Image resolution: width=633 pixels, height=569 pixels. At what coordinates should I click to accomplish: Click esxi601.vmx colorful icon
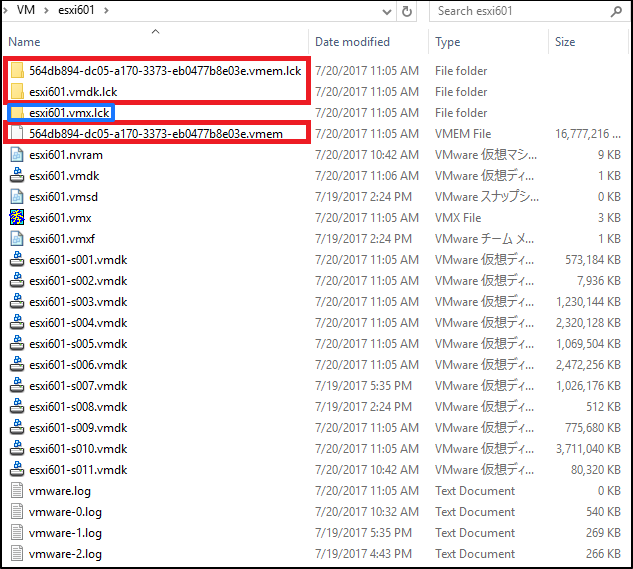(x=17, y=217)
